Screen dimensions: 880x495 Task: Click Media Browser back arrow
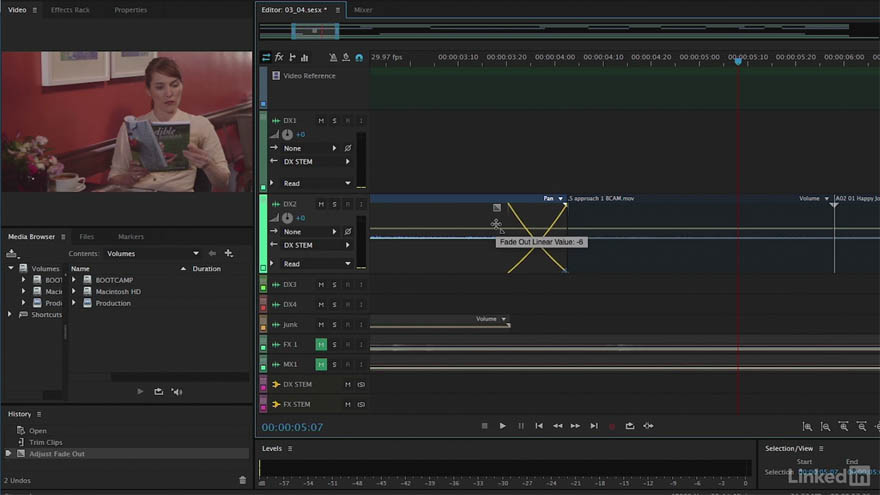212,253
